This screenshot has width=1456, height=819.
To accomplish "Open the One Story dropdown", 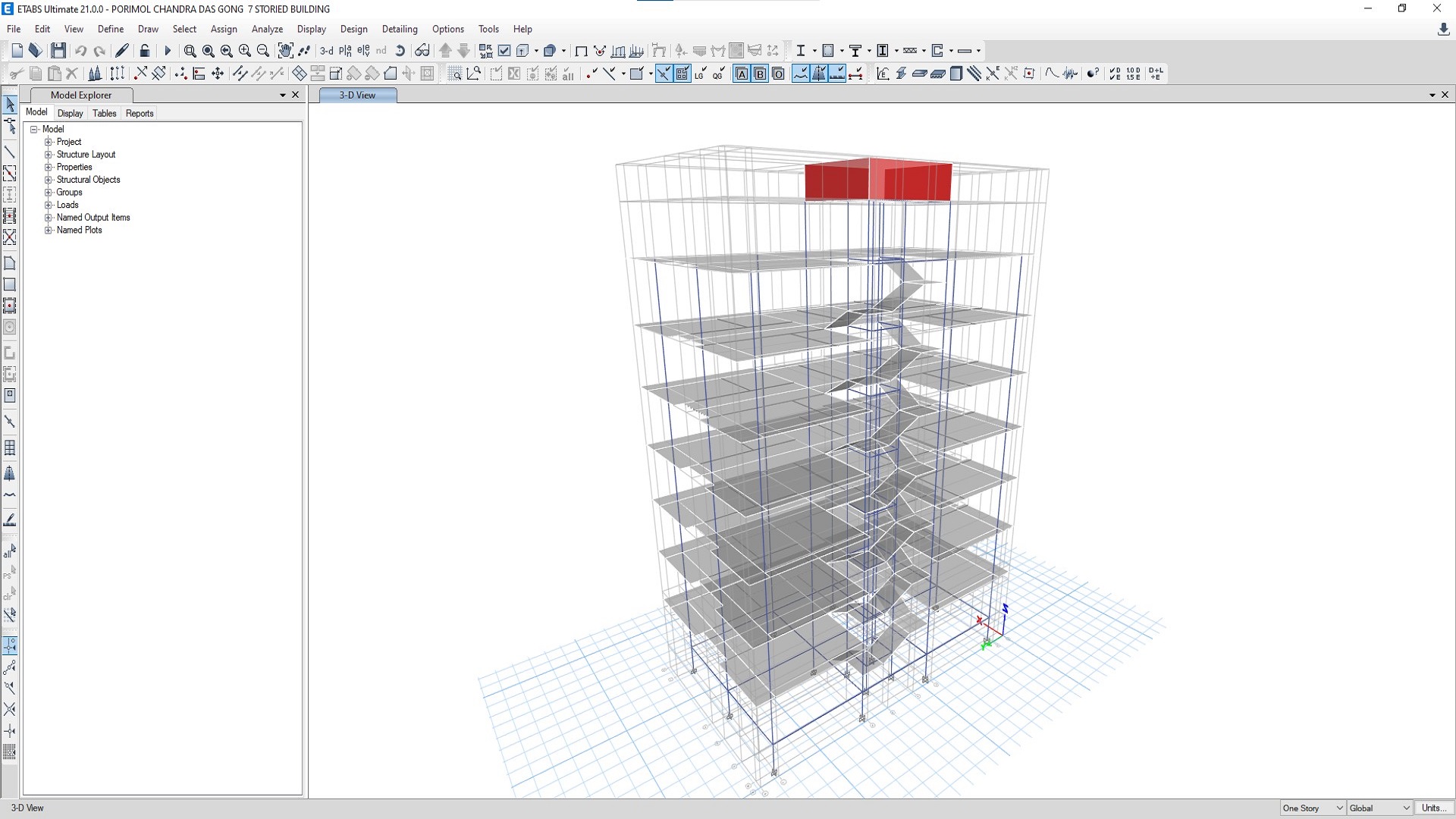I will tap(1313, 808).
